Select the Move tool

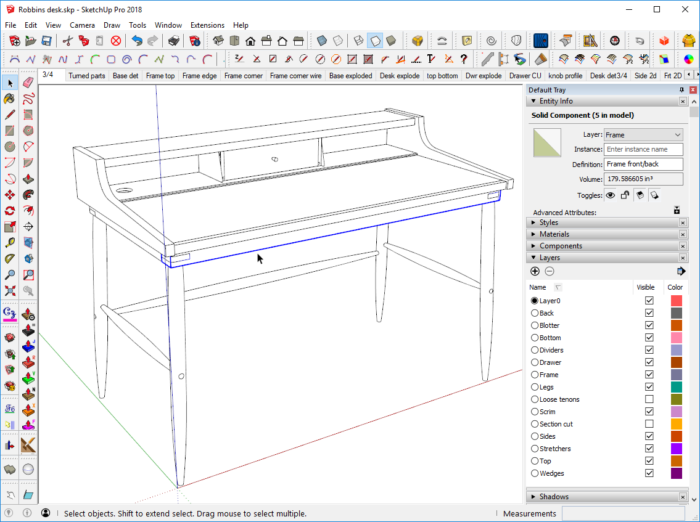tap(10, 195)
